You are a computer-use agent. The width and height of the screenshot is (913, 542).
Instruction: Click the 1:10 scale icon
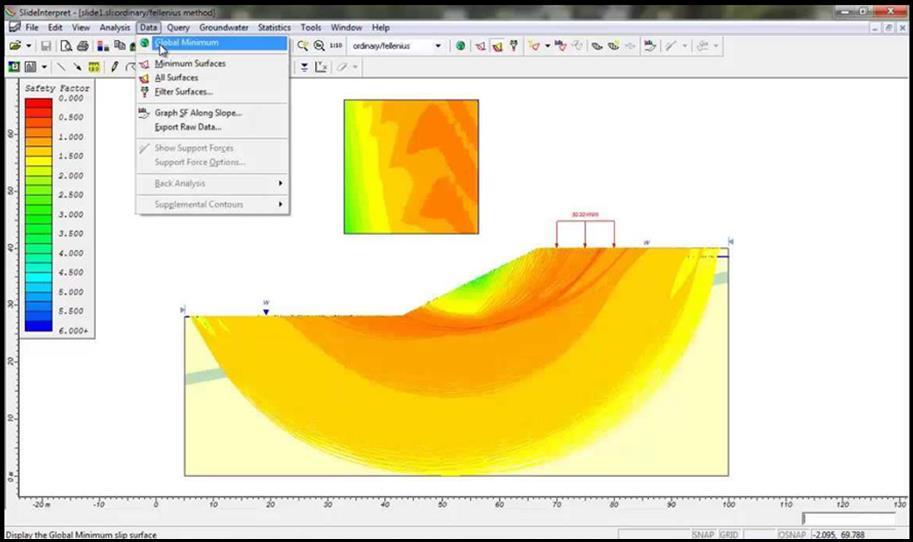click(x=336, y=46)
